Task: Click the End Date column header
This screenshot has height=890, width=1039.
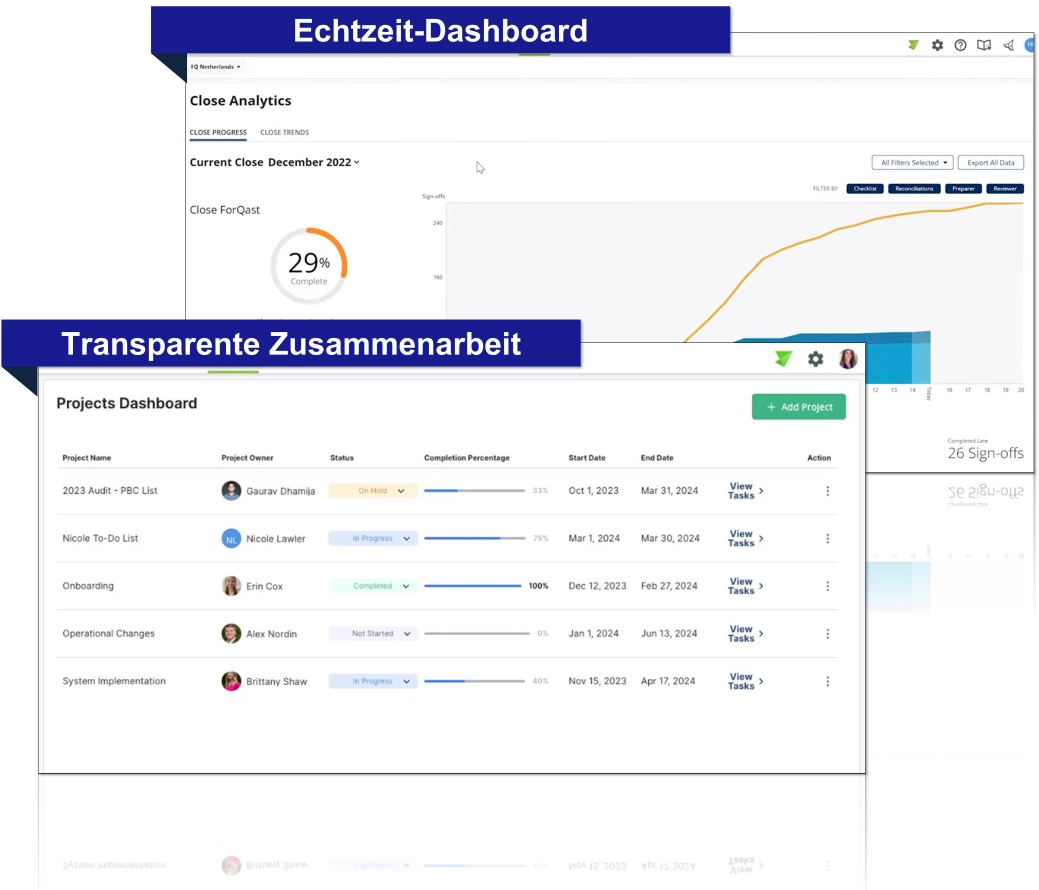Action: pyautogui.click(x=657, y=458)
